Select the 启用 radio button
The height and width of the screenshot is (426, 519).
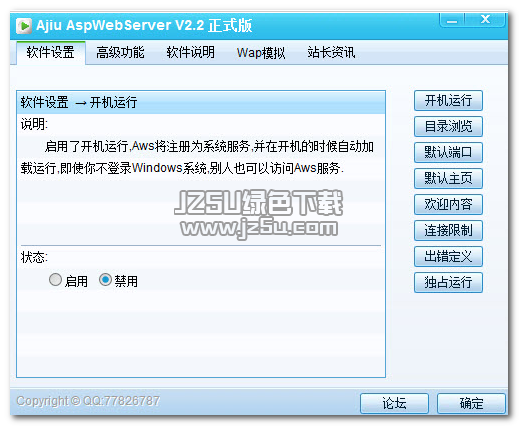point(55,280)
